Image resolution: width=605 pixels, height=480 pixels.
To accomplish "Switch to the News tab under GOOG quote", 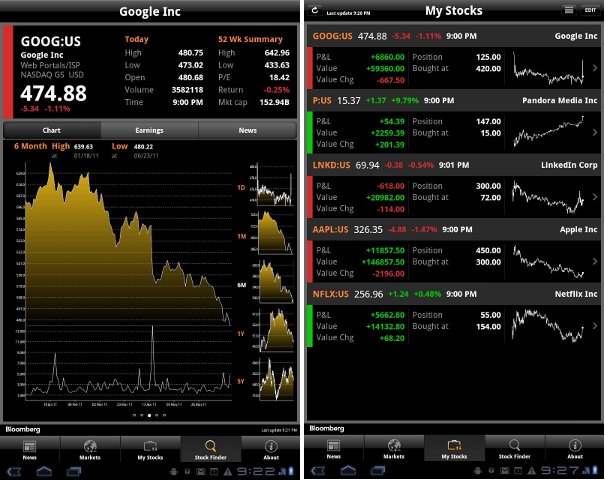I will (x=248, y=130).
